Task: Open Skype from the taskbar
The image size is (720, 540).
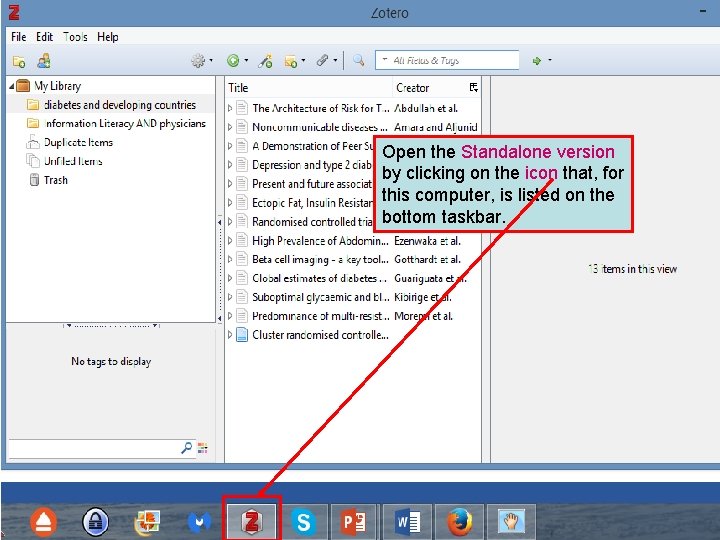Action: 304,522
